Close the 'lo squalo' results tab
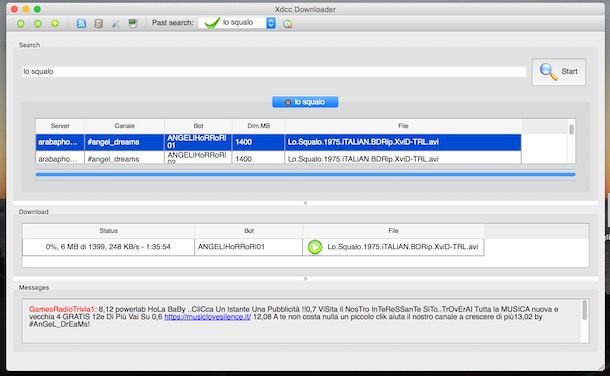Screen dimensions: 610x376 click(287, 102)
